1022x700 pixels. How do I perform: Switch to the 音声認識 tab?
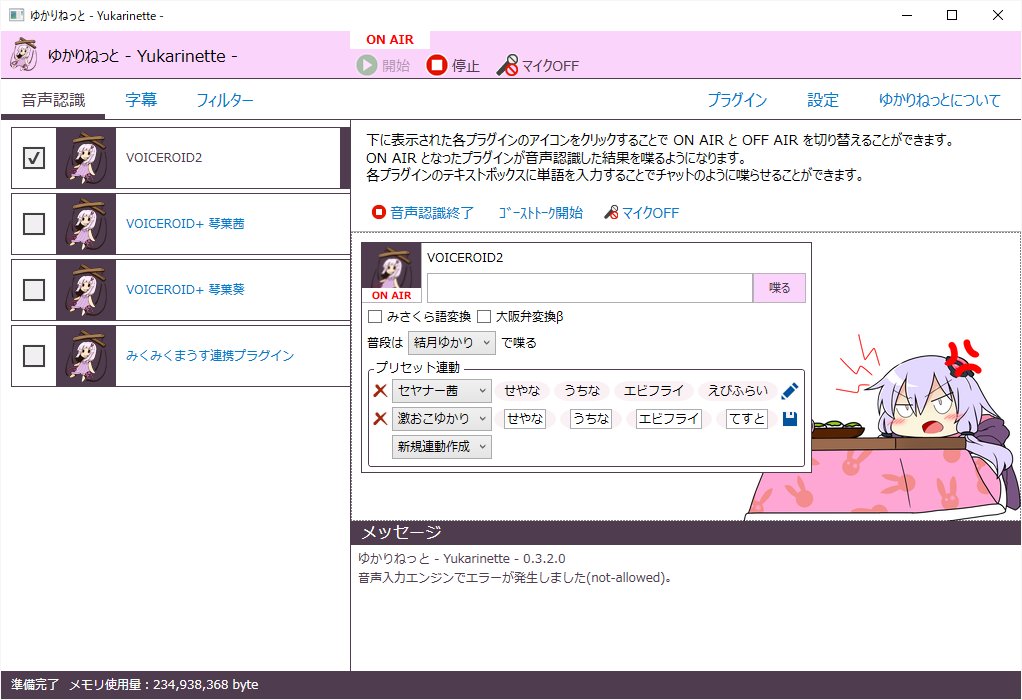(53, 100)
